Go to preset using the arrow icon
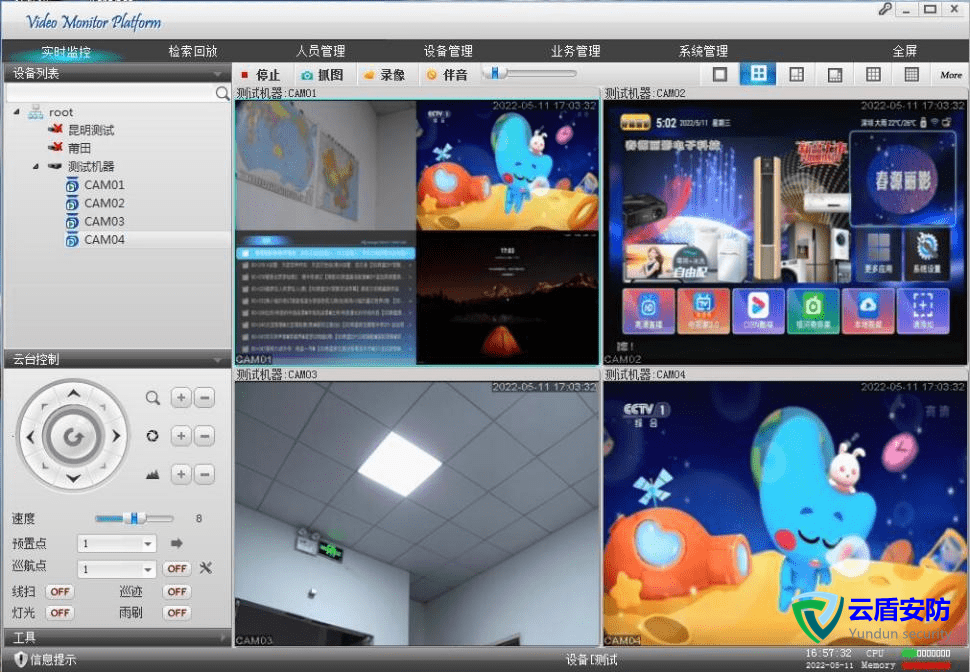Image resolution: width=970 pixels, height=672 pixels. (177, 544)
